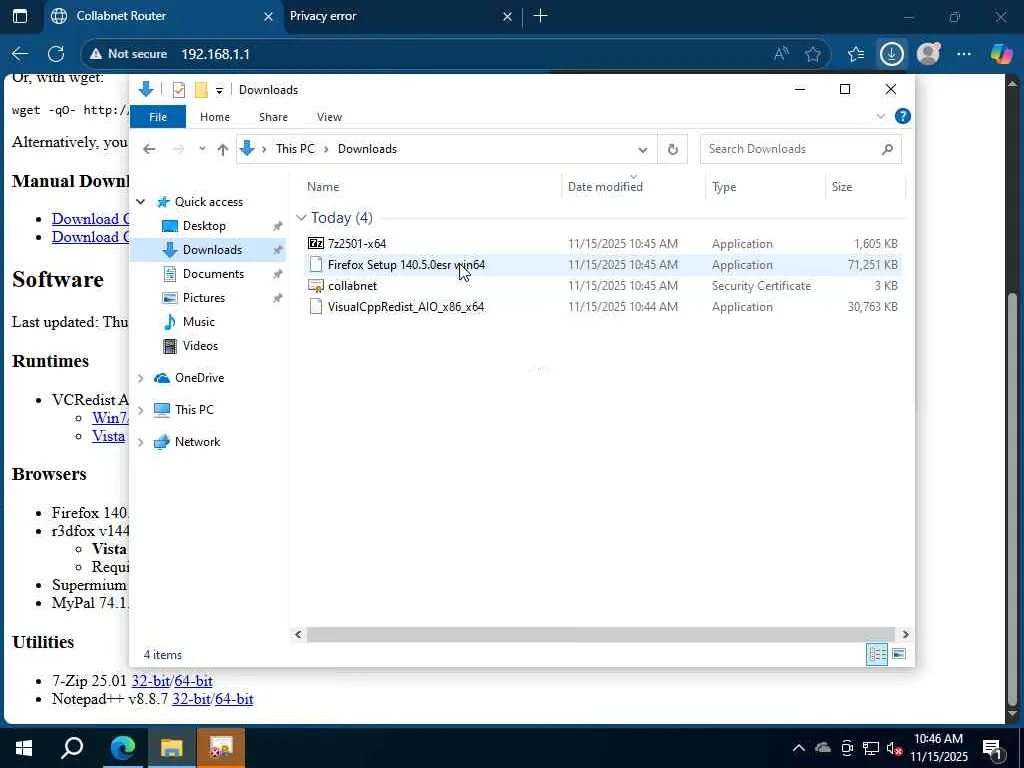Add page to favorites star icon
The image size is (1024, 768).
click(813, 54)
